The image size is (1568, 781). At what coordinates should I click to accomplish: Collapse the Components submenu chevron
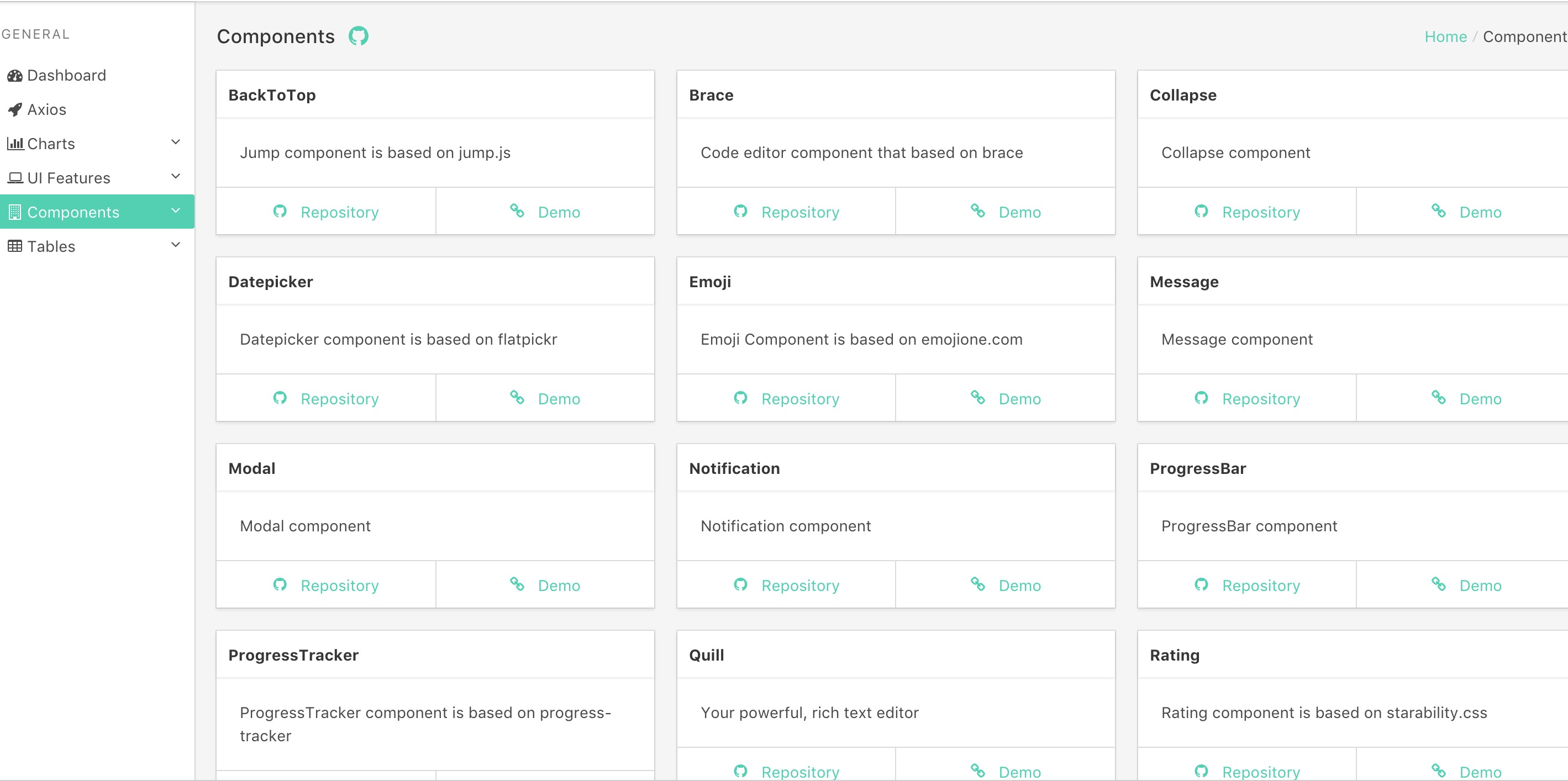coord(175,210)
